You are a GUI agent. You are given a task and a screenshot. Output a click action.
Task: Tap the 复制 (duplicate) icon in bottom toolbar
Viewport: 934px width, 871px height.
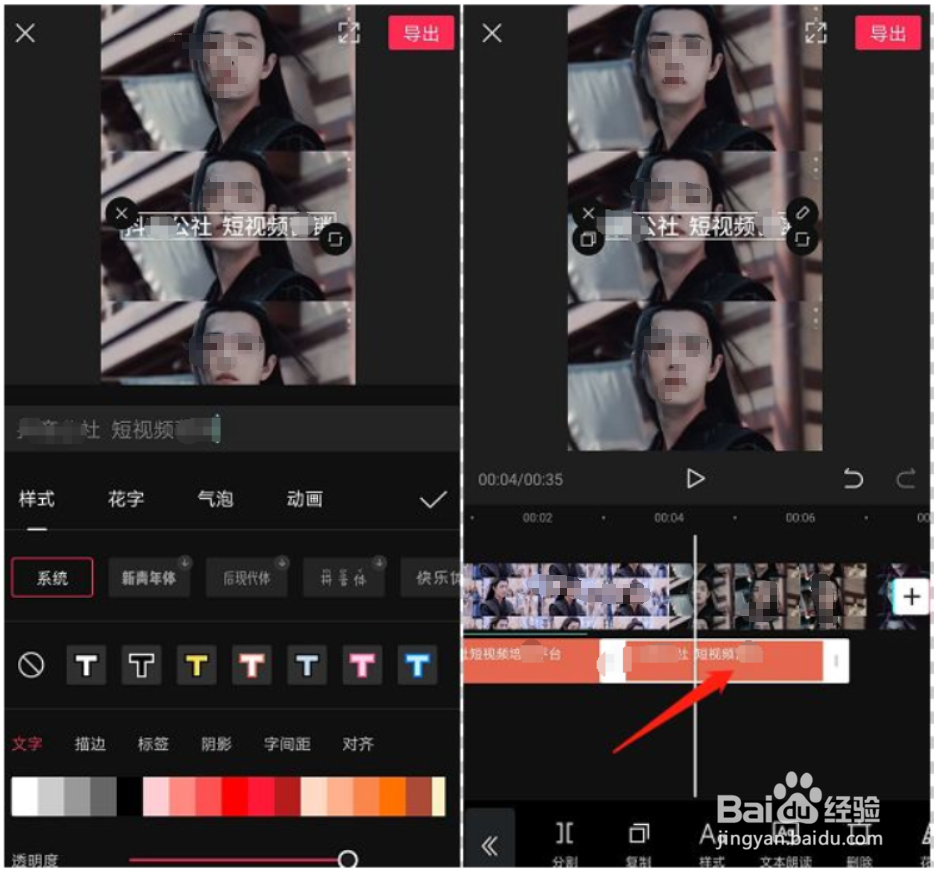(x=637, y=835)
